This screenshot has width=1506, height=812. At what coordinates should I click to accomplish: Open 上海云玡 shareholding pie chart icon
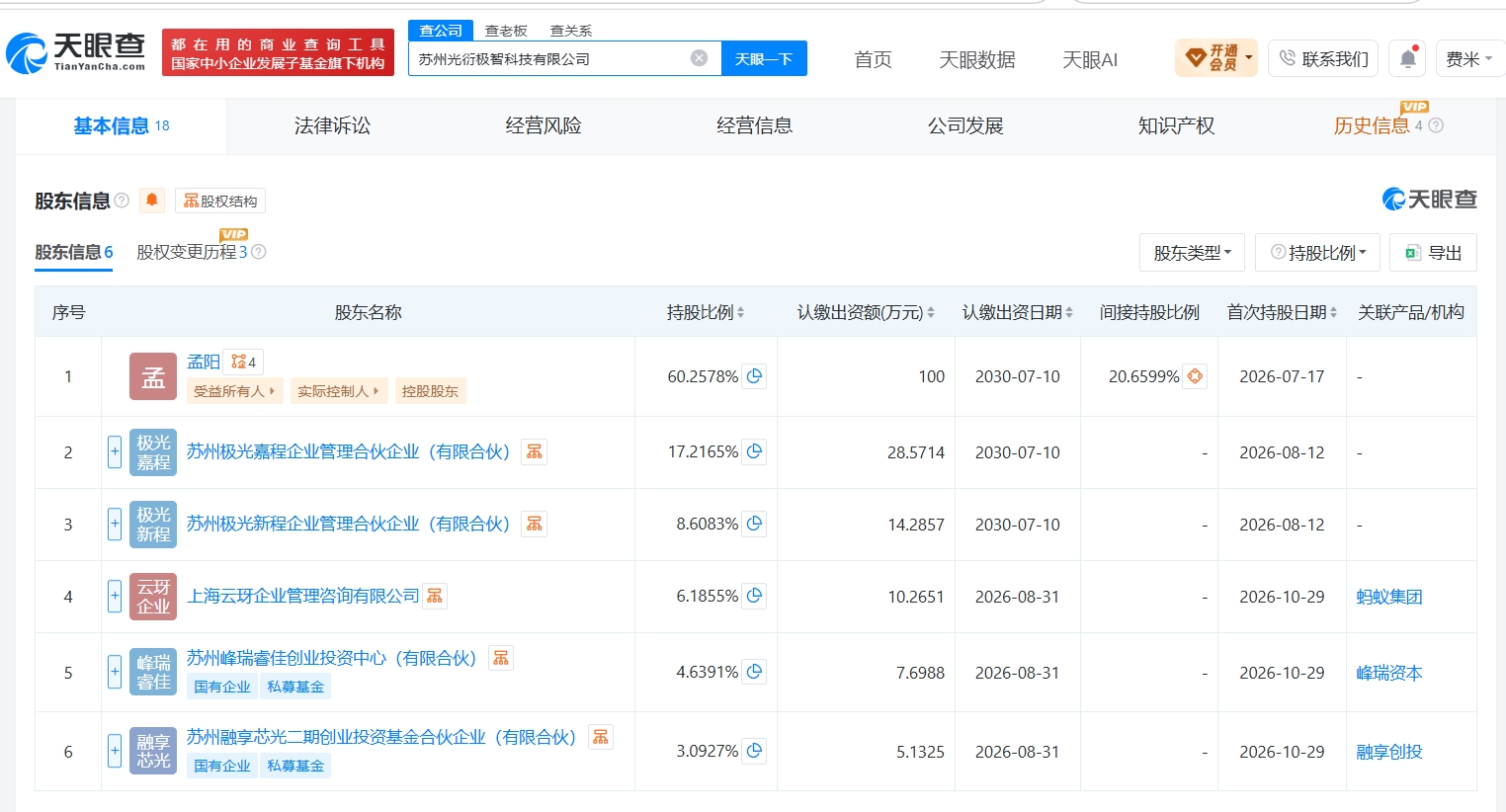pyautogui.click(x=754, y=596)
